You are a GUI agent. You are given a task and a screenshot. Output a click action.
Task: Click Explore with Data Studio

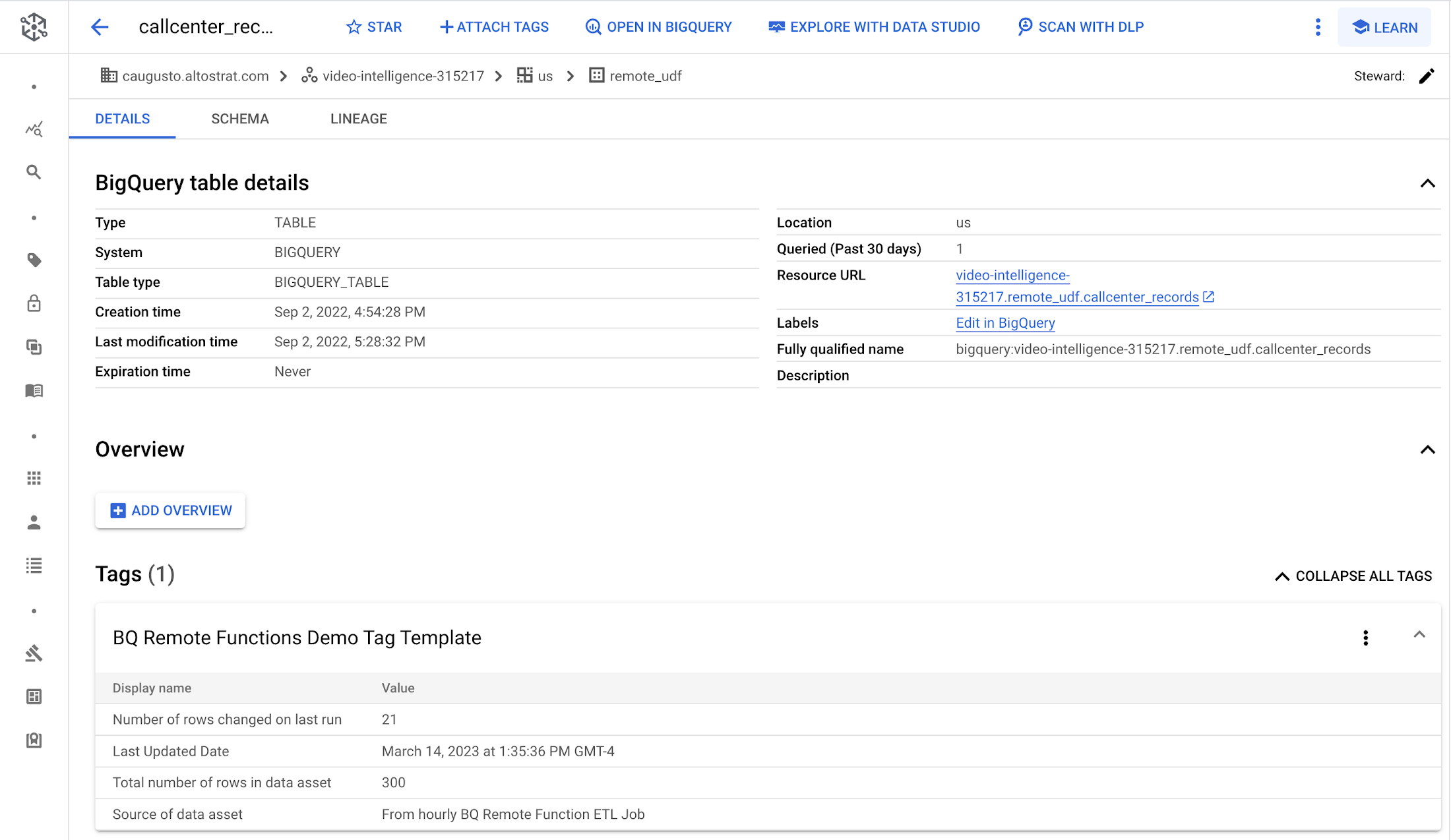(874, 27)
